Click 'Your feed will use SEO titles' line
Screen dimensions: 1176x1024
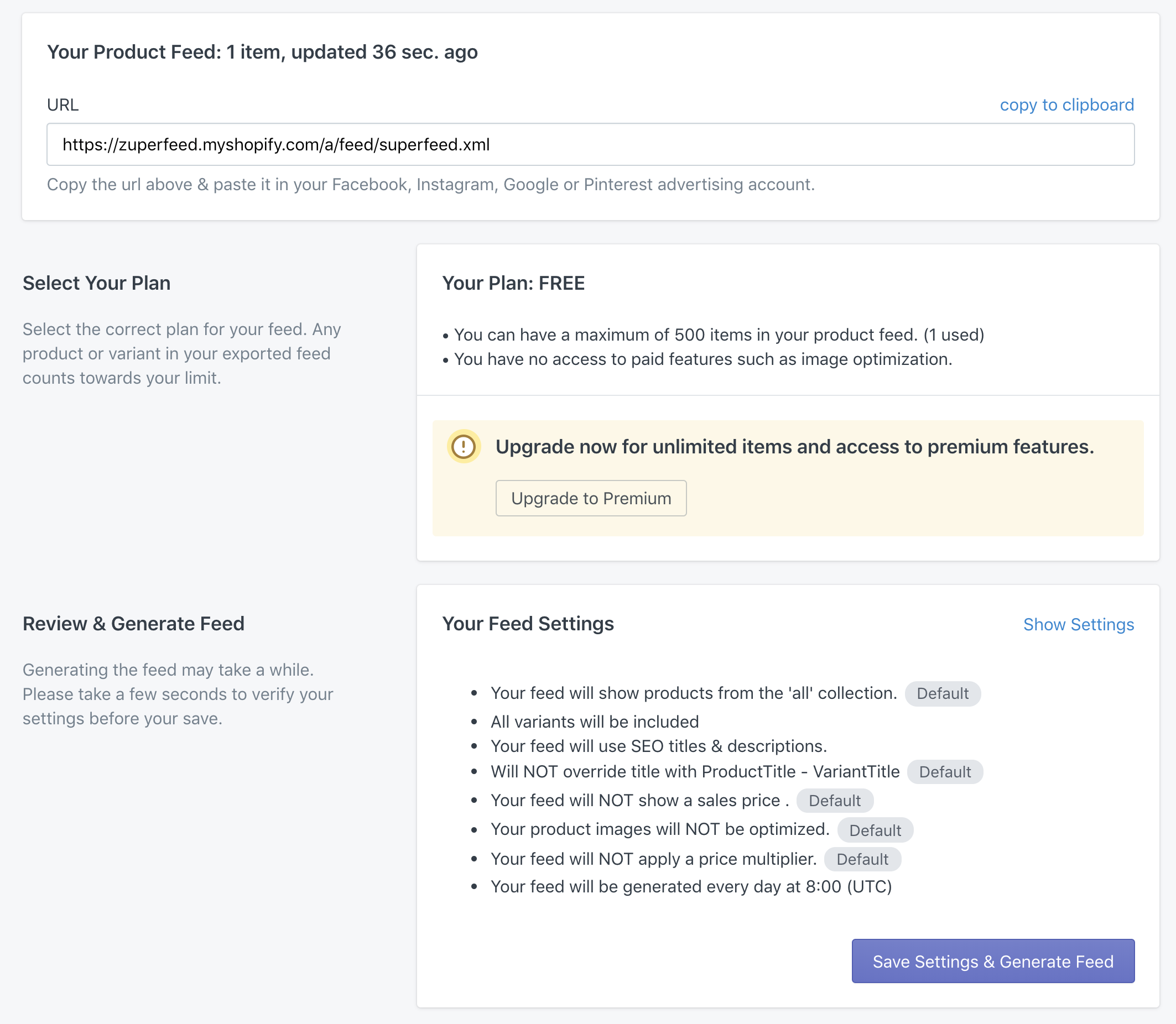coord(659,746)
